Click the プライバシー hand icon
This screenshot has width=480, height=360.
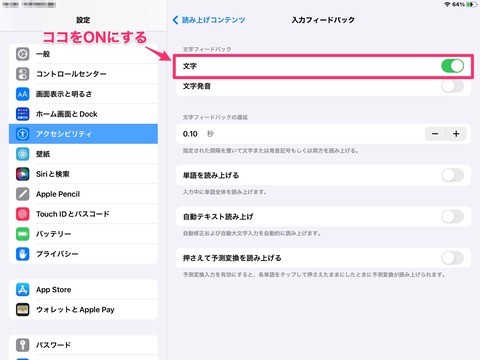pos(23,254)
